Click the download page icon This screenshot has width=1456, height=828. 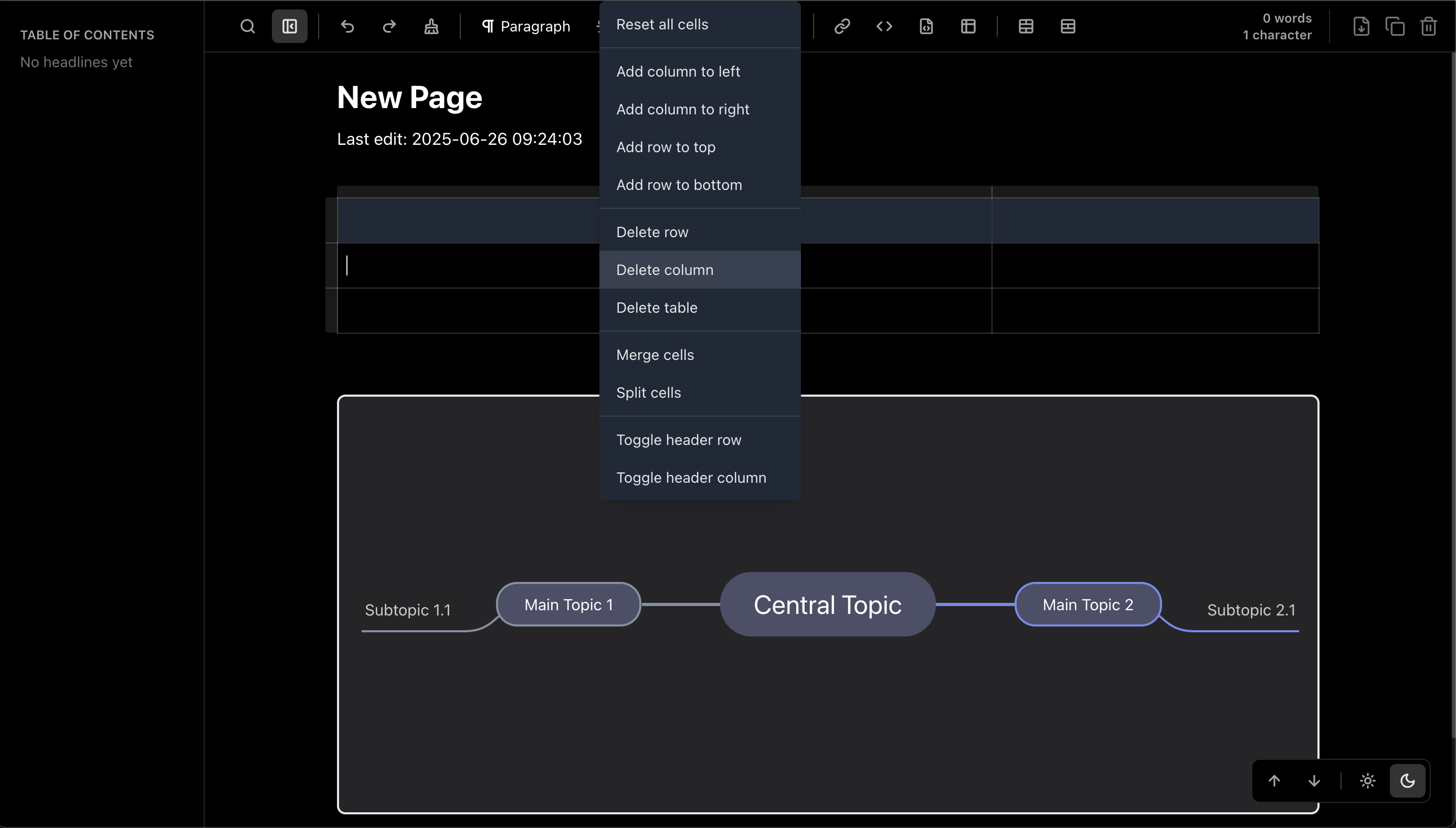pyautogui.click(x=1361, y=26)
